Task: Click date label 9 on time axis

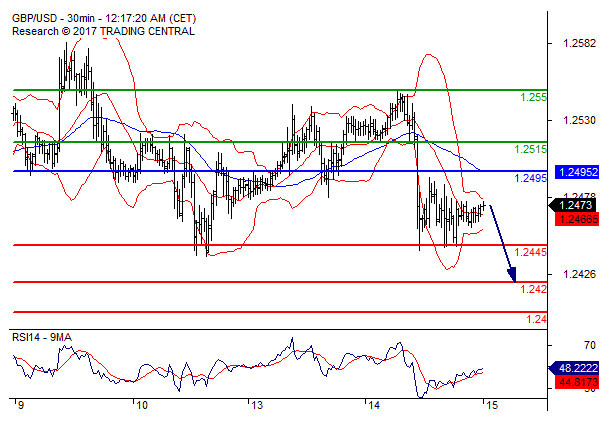Action: (20, 405)
